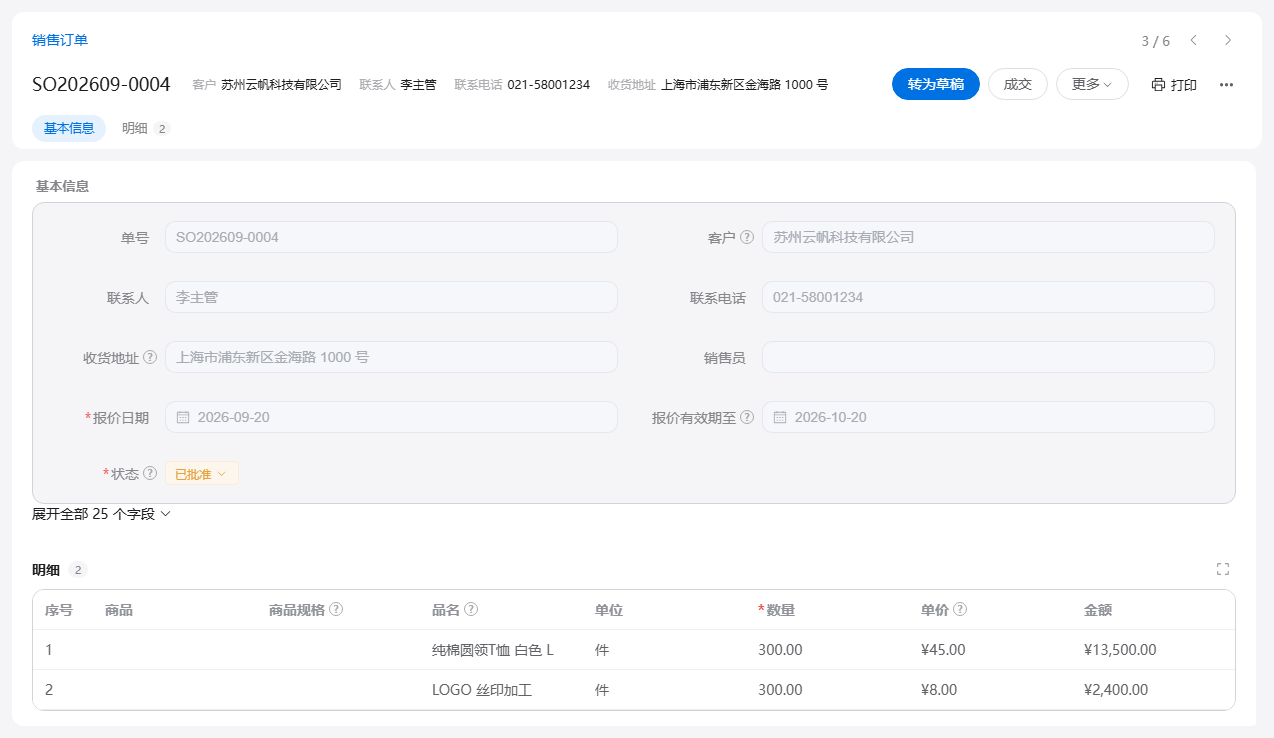
Task: Click the SO202609-0004 order title
Action: pos(101,84)
